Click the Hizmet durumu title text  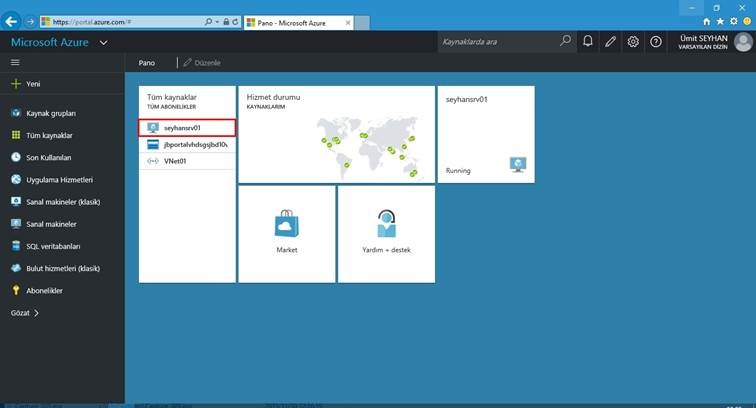(273, 97)
